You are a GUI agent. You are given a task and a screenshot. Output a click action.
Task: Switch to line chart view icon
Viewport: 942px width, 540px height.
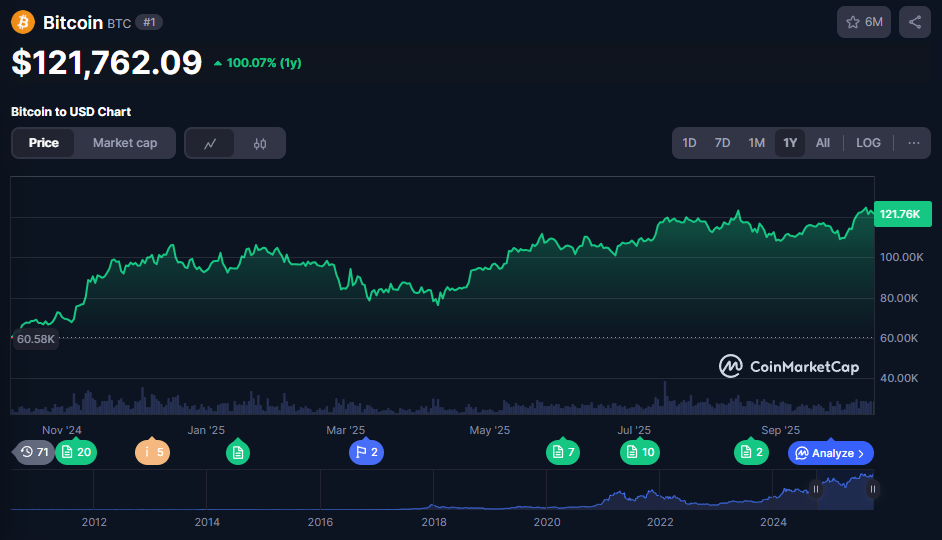(210, 144)
